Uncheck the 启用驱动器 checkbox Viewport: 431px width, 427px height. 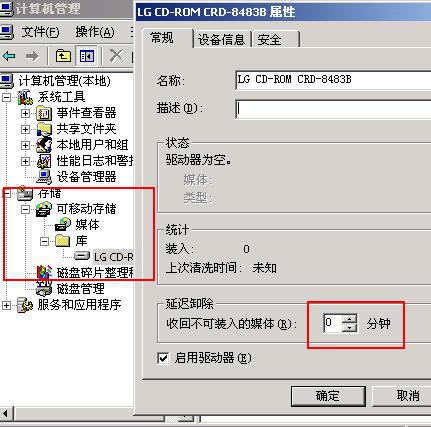pyautogui.click(x=163, y=358)
